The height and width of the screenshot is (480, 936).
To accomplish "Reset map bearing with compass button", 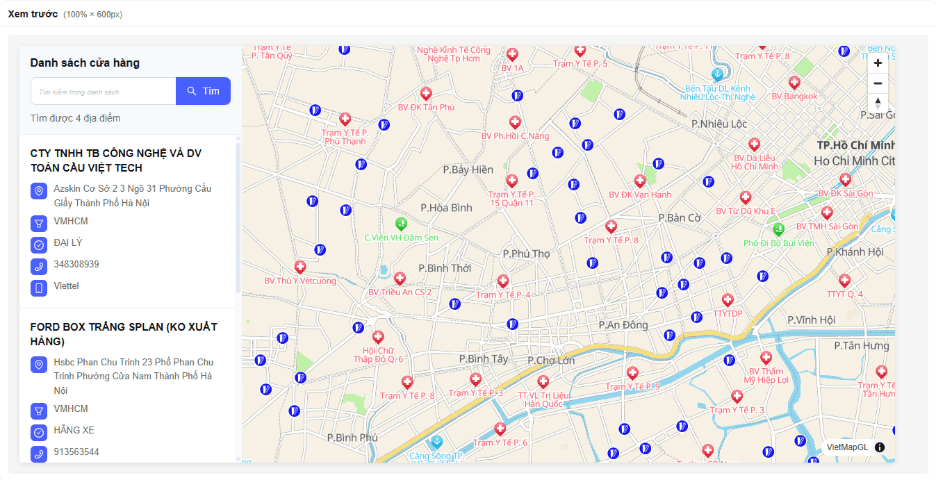I will click(878, 103).
